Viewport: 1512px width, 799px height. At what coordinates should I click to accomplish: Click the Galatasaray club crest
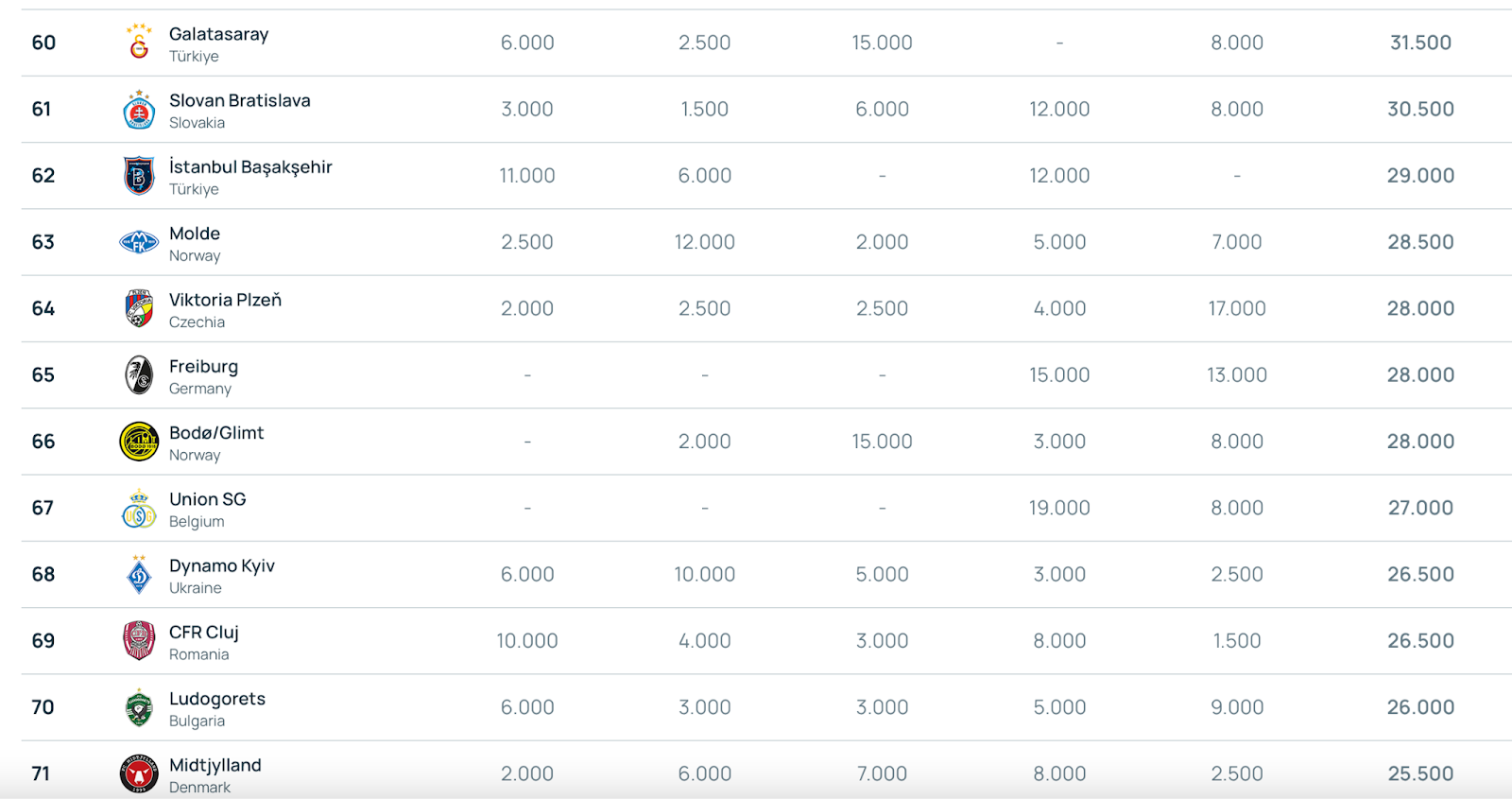(x=139, y=43)
